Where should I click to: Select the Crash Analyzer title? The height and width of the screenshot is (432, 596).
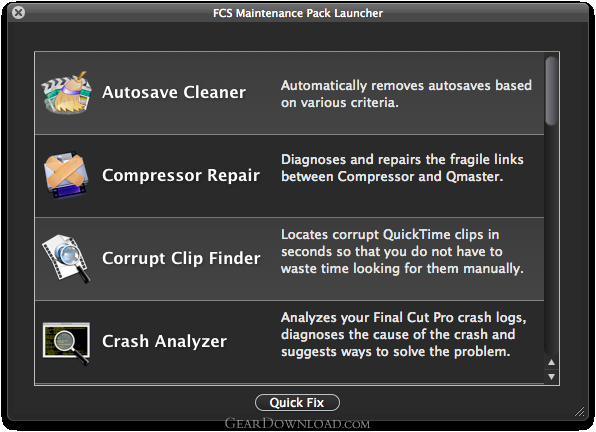point(164,341)
